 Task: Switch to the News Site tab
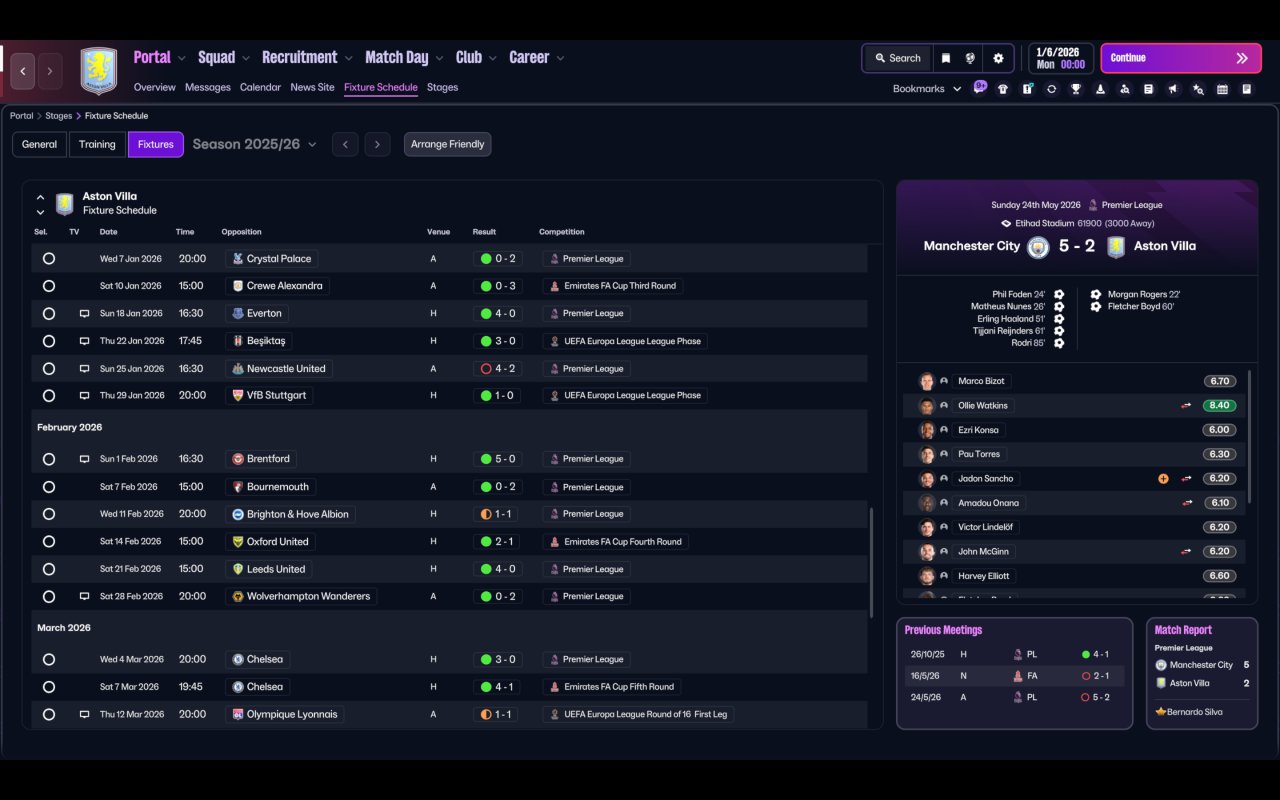tap(312, 88)
